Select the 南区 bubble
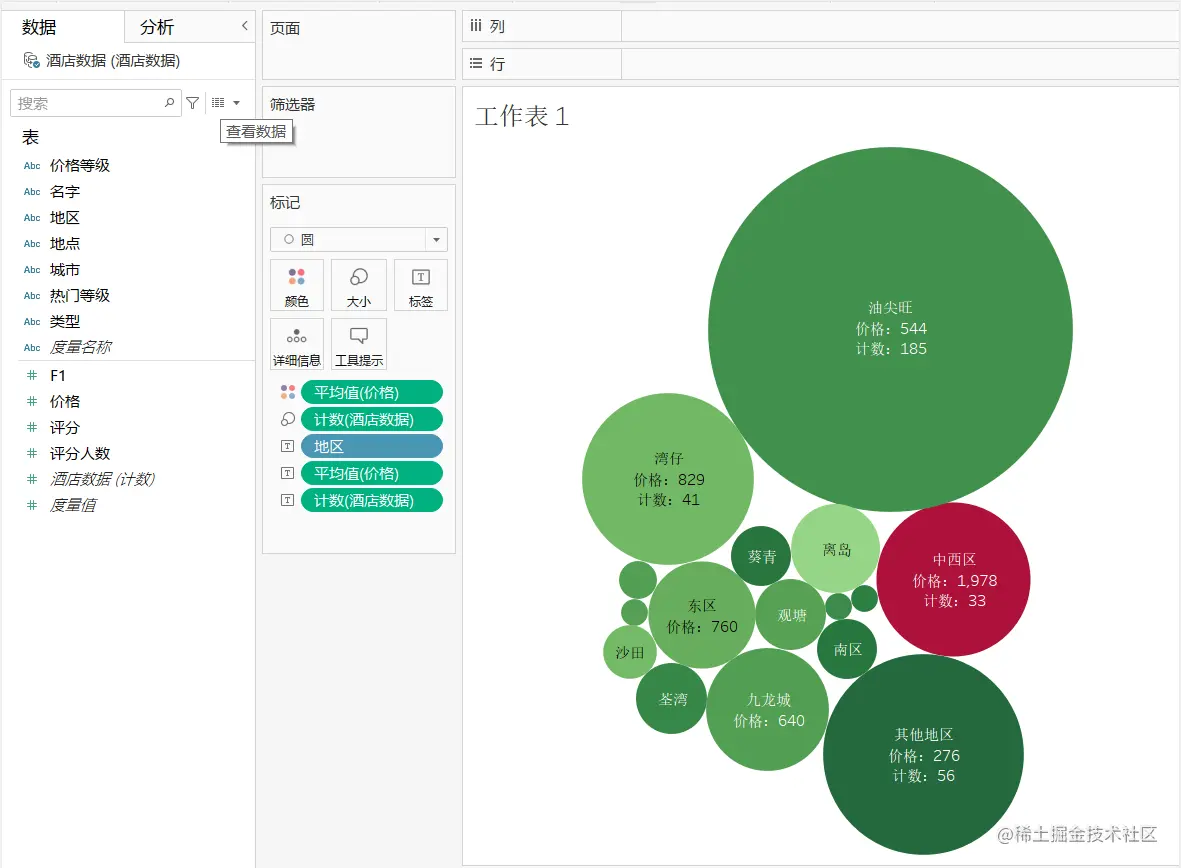 847,649
